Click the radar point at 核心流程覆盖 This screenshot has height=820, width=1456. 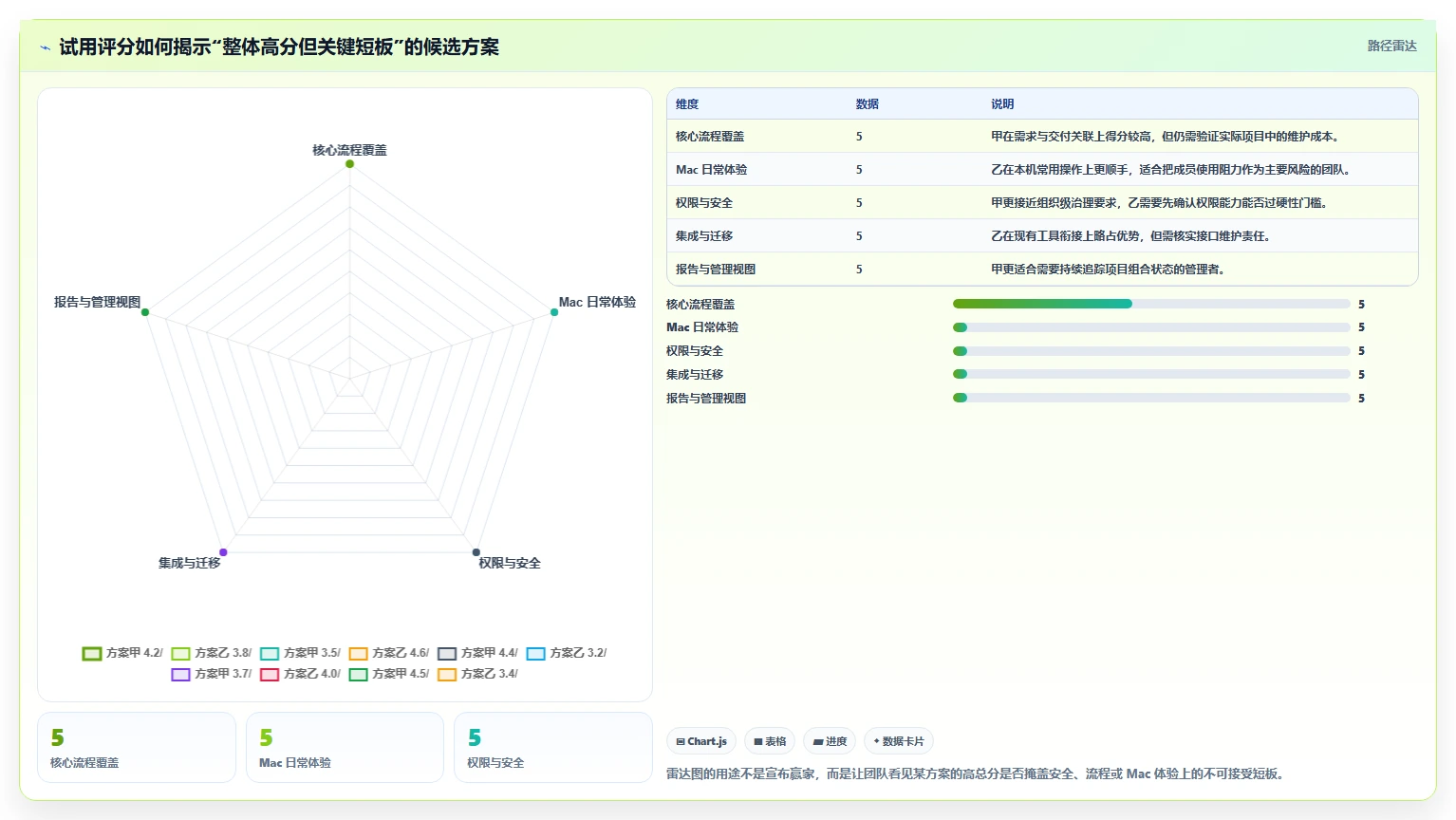[349, 164]
